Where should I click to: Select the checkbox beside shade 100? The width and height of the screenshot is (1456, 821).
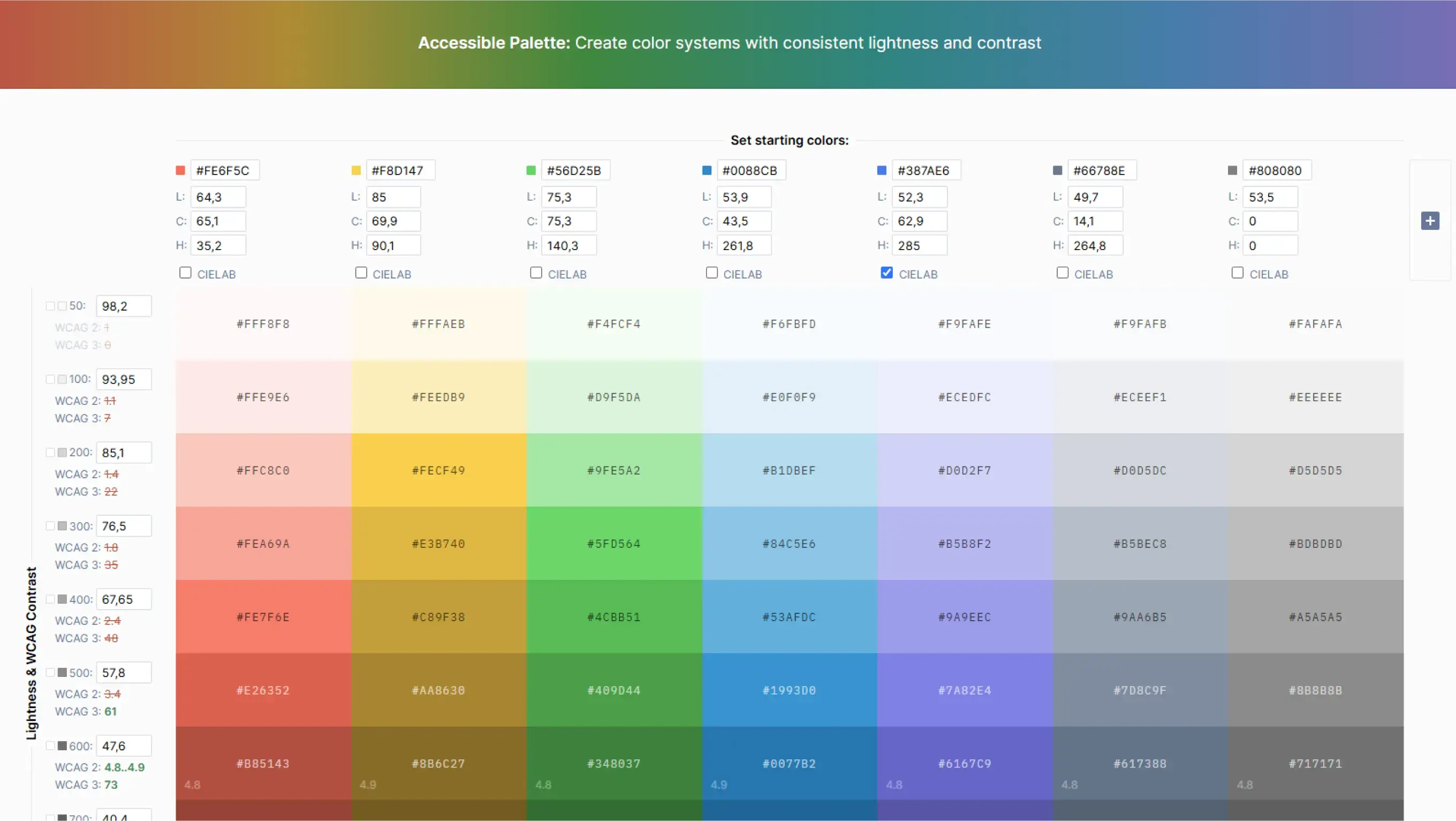pos(50,379)
